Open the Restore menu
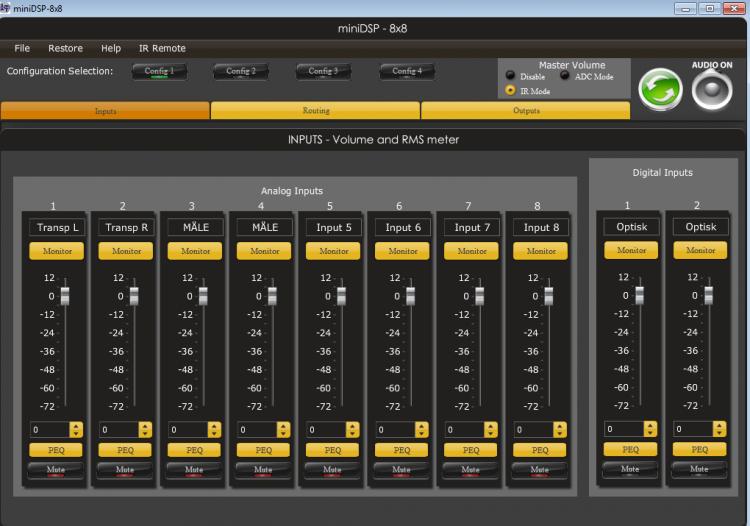 point(65,48)
